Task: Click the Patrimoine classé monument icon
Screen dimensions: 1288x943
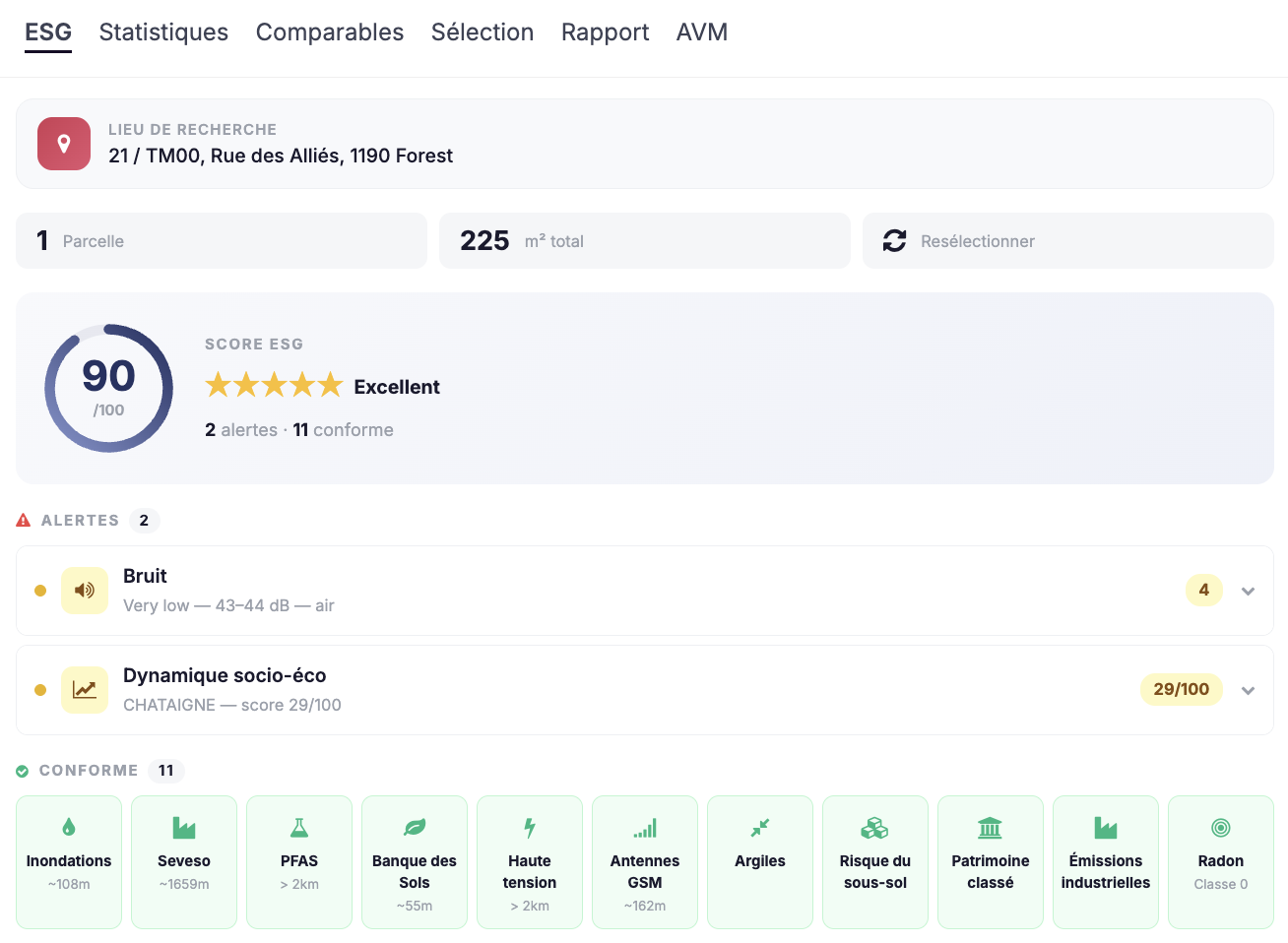Action: [991, 827]
